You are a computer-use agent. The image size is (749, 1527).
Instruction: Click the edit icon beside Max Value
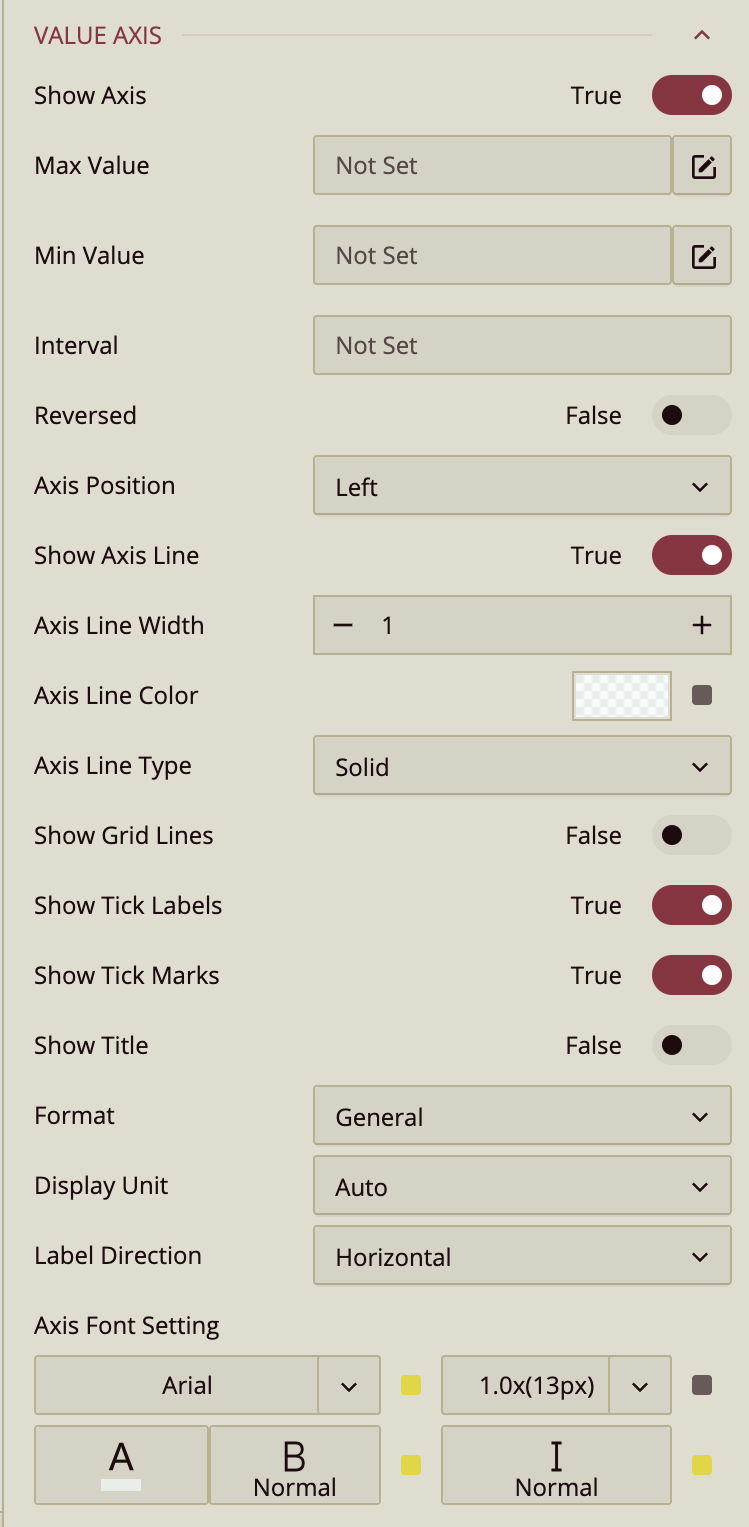702,166
